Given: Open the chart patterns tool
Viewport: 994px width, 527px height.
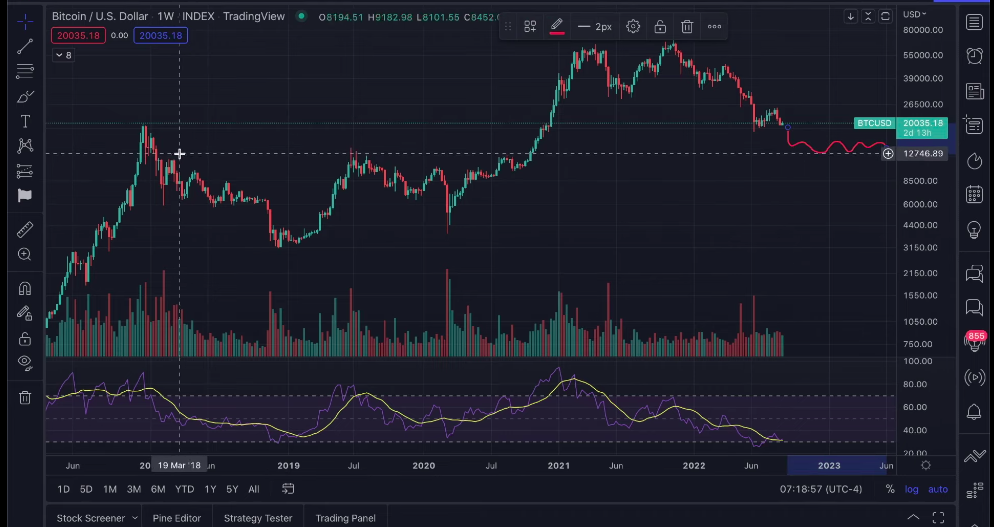Looking at the screenshot, I should point(25,146).
